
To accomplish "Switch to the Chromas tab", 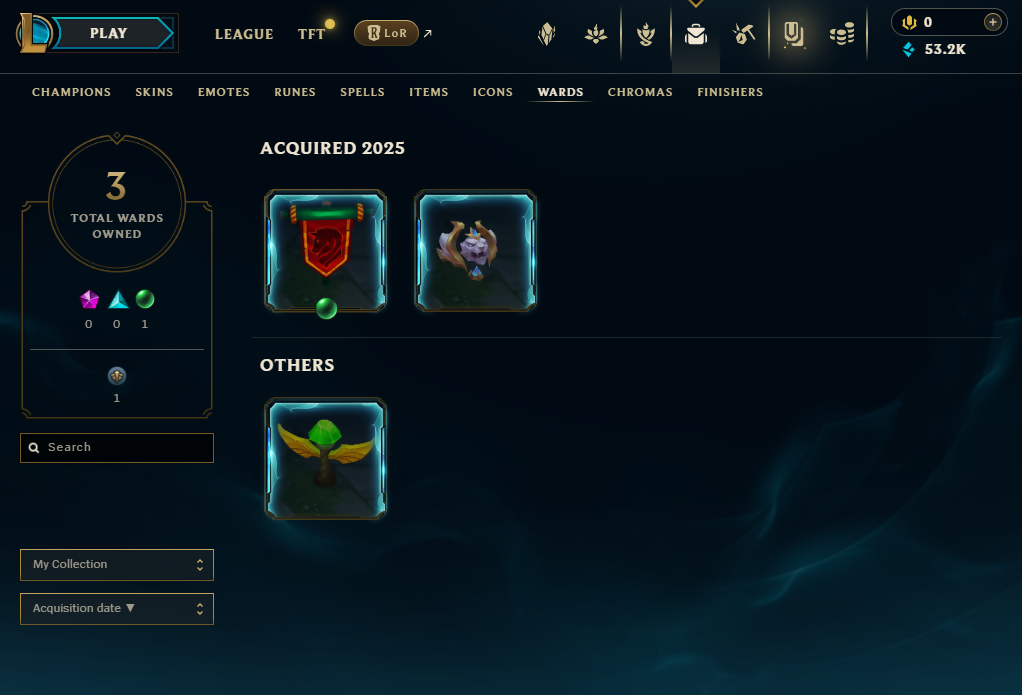I will pos(640,92).
